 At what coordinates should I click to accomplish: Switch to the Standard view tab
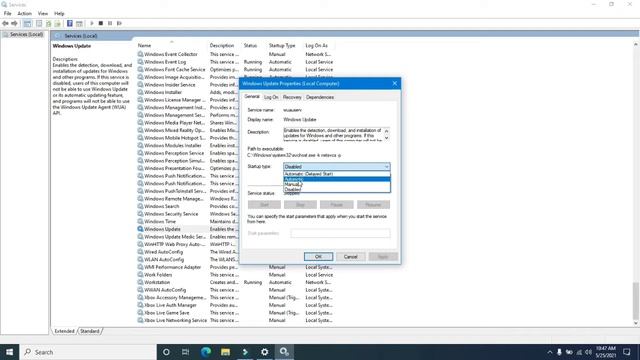(89, 331)
